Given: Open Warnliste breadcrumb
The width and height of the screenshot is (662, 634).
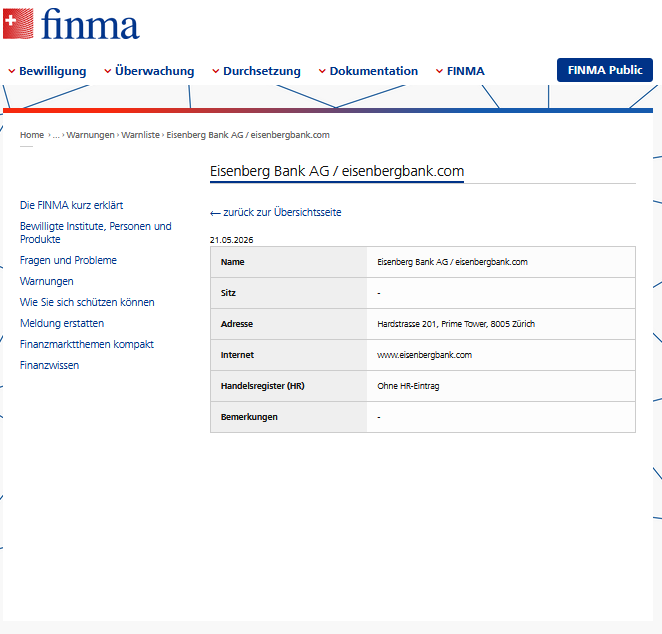Looking at the screenshot, I should (x=140, y=135).
